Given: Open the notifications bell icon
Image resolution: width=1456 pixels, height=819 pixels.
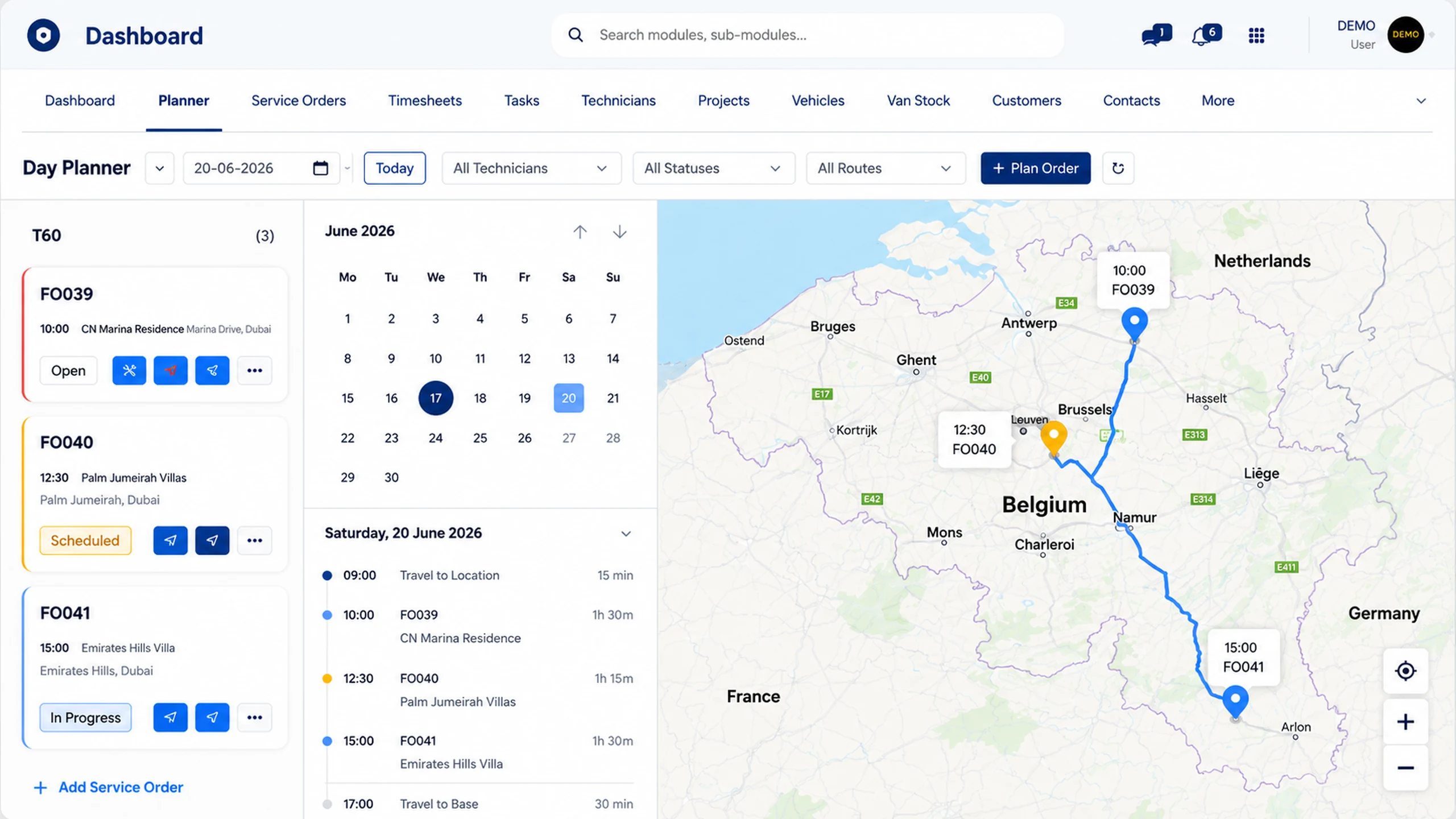Looking at the screenshot, I should pyautogui.click(x=1206, y=35).
